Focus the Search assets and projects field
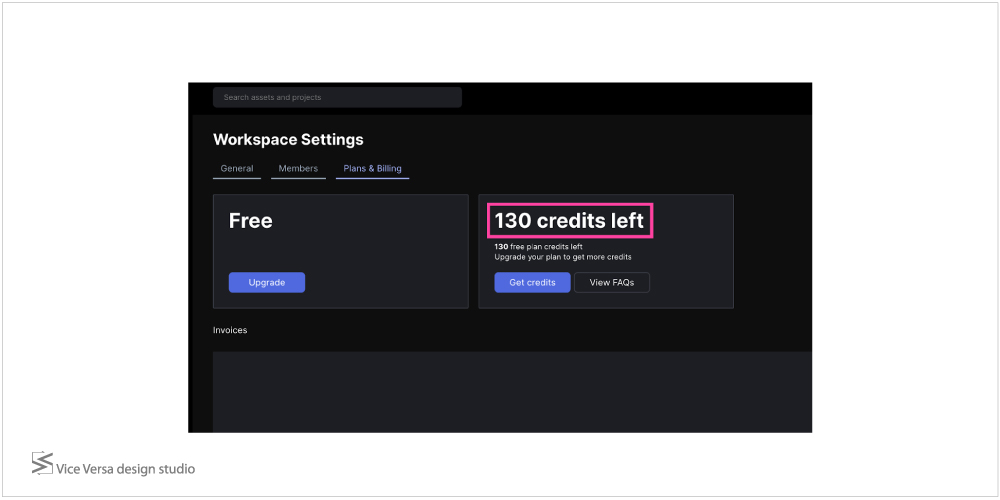Image resolution: width=1000 pixels, height=500 pixels. pyautogui.click(x=337, y=97)
